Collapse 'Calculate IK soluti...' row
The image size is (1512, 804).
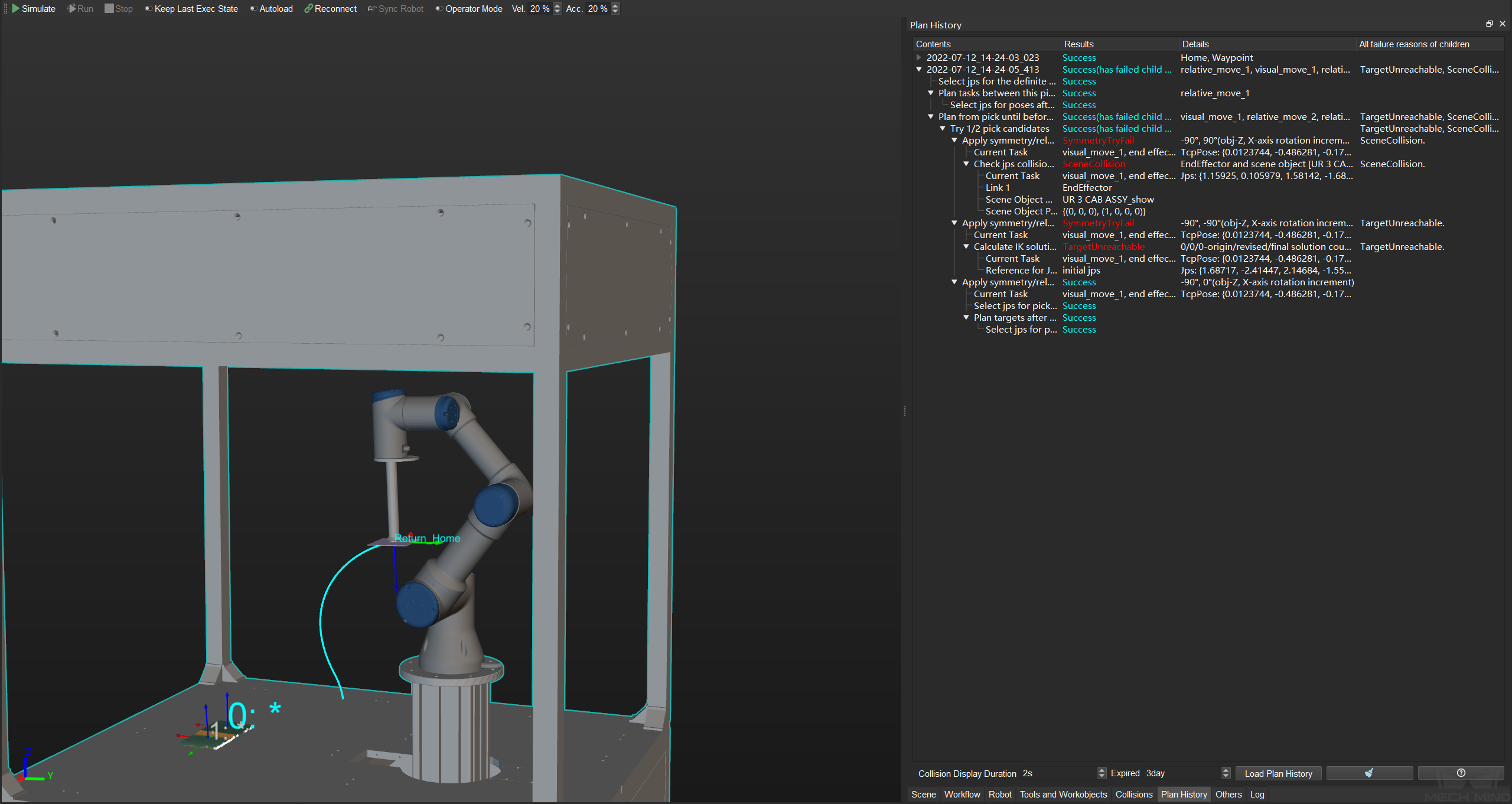click(966, 247)
